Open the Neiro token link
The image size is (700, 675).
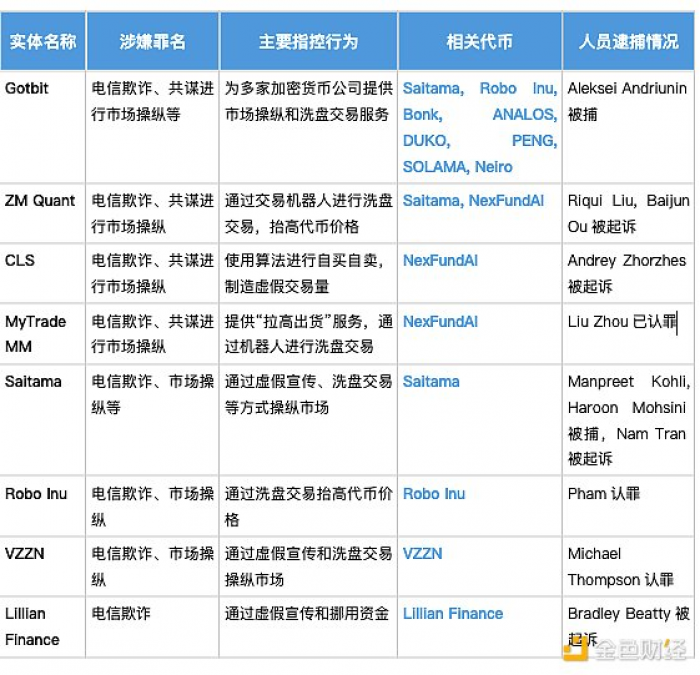tap(494, 167)
